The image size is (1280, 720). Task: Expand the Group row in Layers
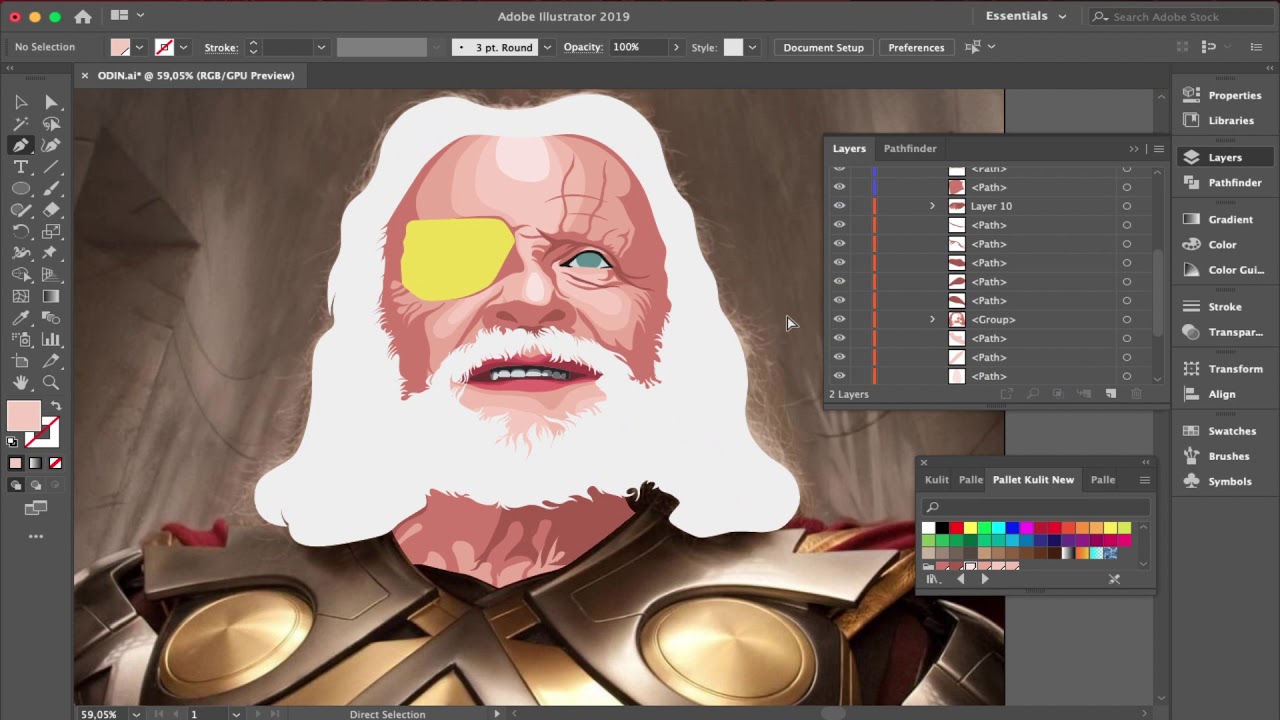(x=932, y=319)
